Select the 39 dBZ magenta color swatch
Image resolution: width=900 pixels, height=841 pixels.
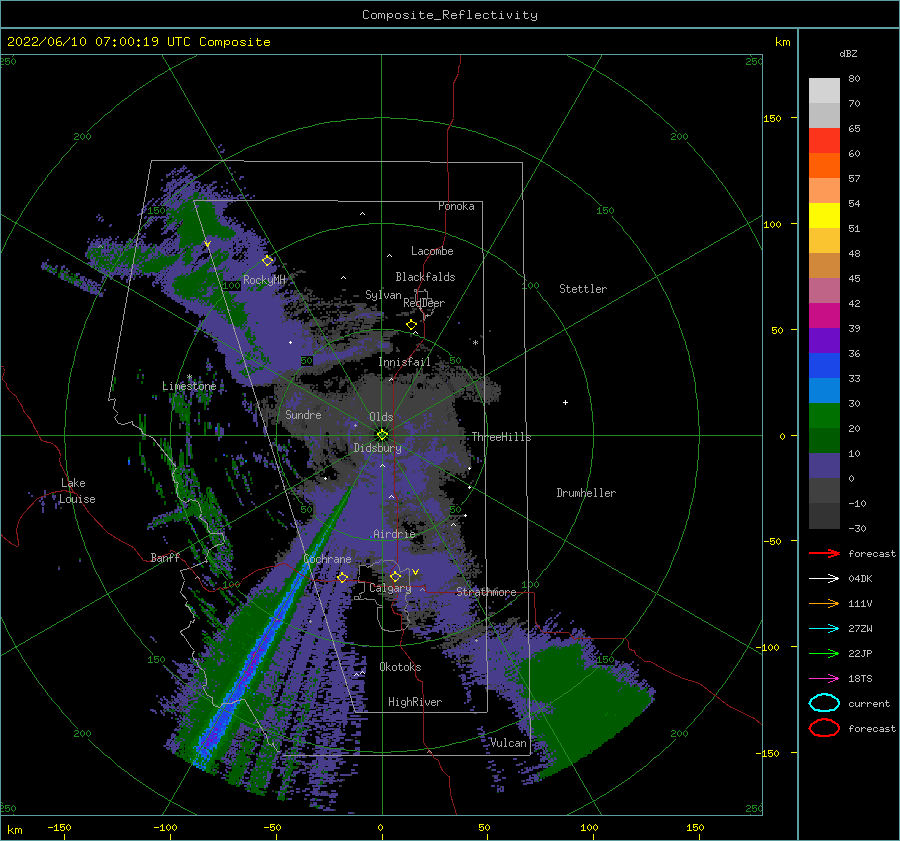[824, 315]
